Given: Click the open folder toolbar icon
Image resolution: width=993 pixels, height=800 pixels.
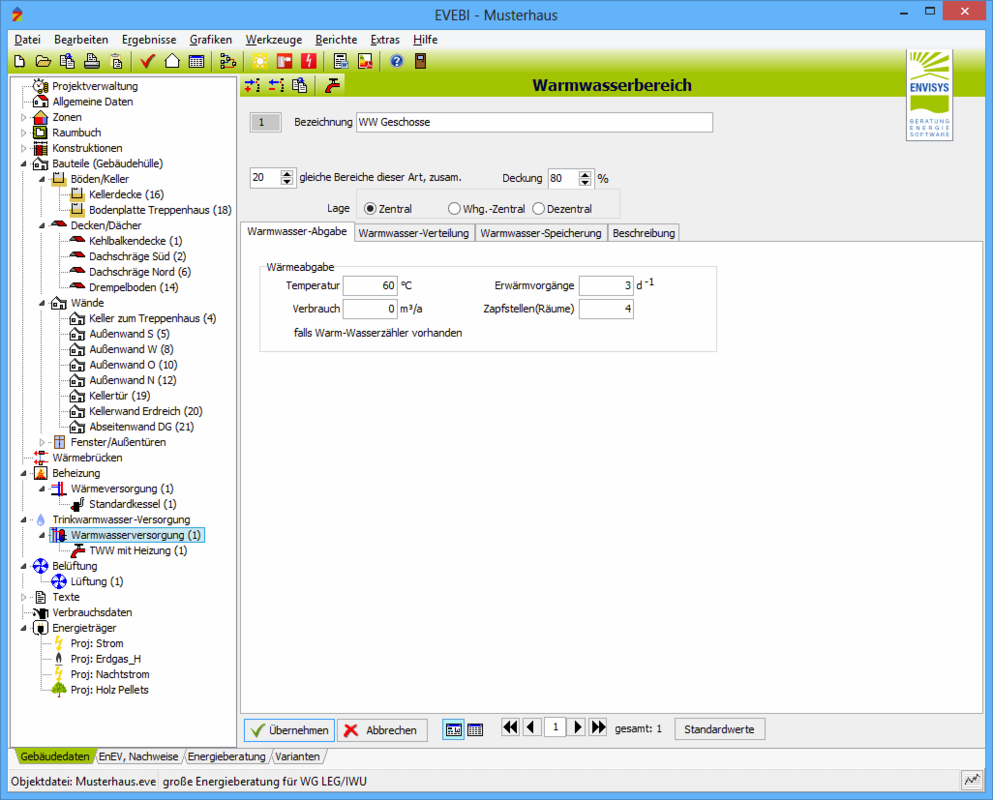Looking at the screenshot, I should 43,62.
